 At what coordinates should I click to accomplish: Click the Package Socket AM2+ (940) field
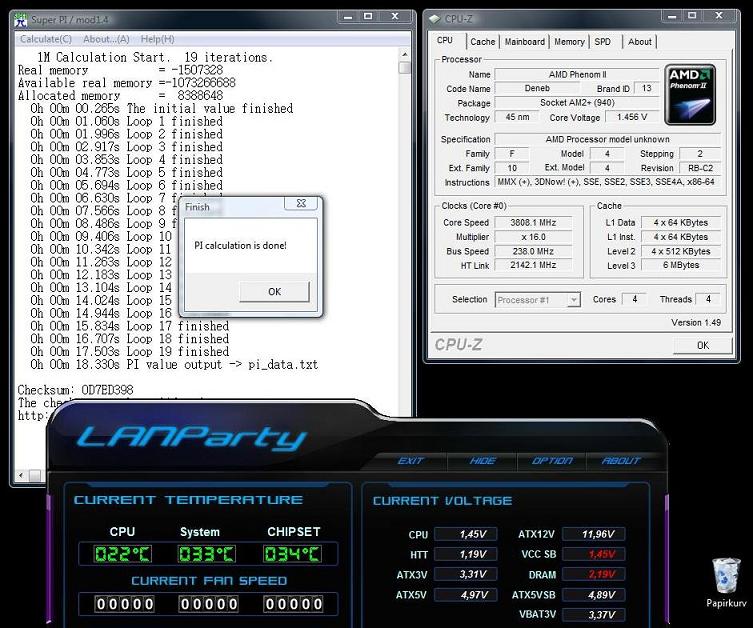tap(577, 103)
